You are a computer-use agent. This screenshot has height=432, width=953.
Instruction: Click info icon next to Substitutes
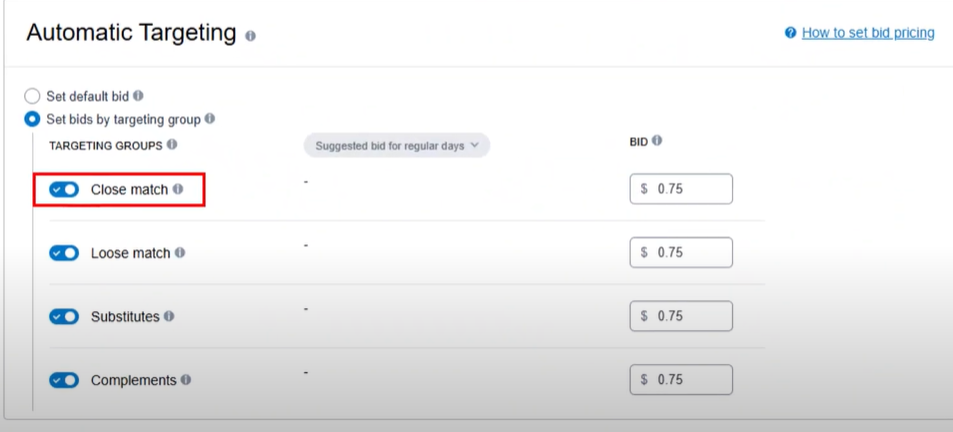click(169, 316)
